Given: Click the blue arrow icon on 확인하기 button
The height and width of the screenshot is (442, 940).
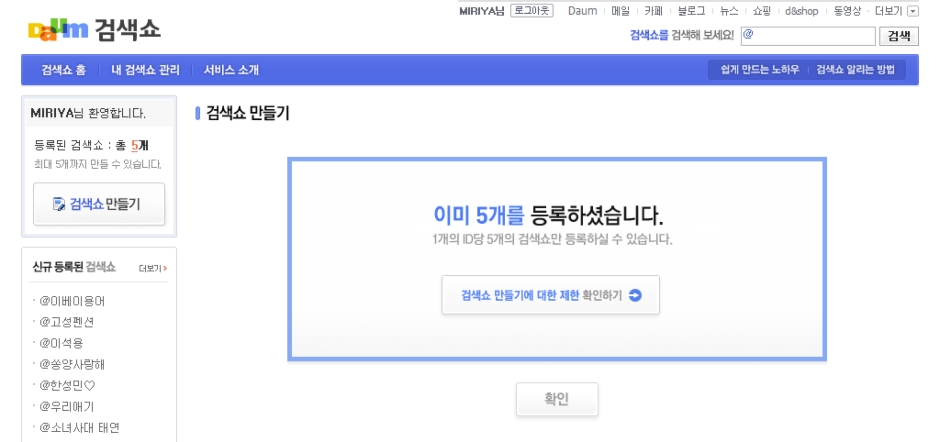Looking at the screenshot, I should point(635,295).
